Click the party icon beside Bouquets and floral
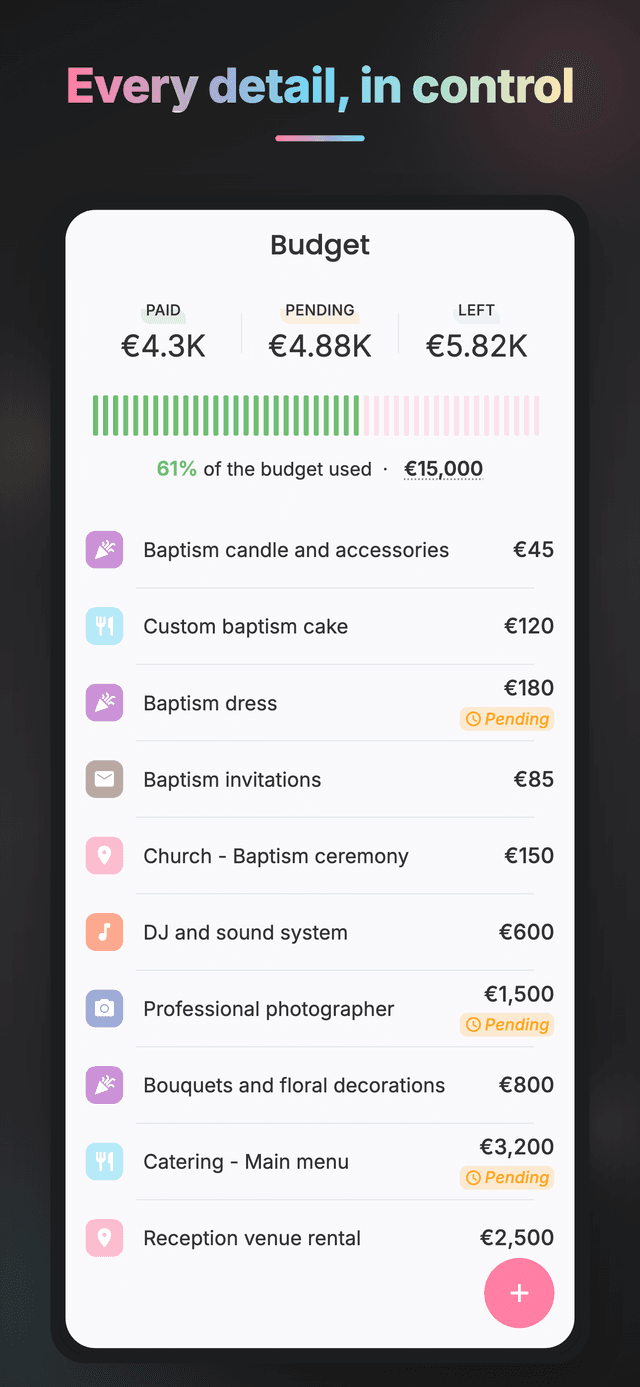This screenshot has width=640, height=1387. click(104, 1086)
